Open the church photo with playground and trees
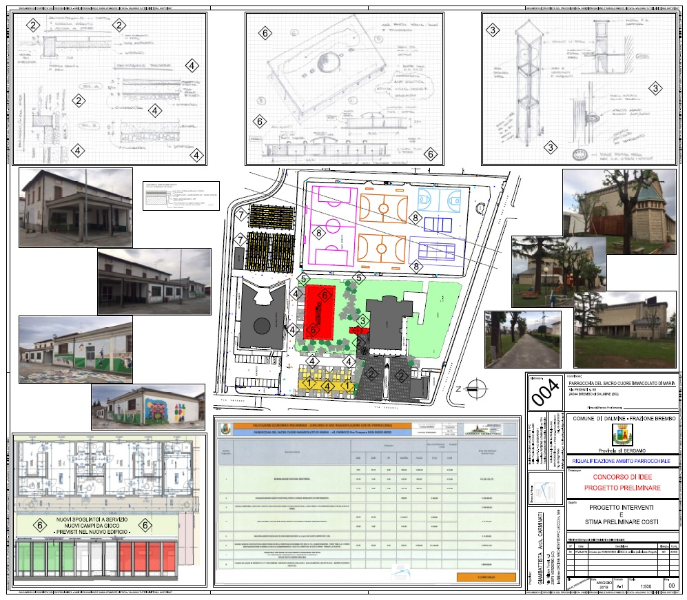This screenshot has width=687, height=600. pos(559,272)
